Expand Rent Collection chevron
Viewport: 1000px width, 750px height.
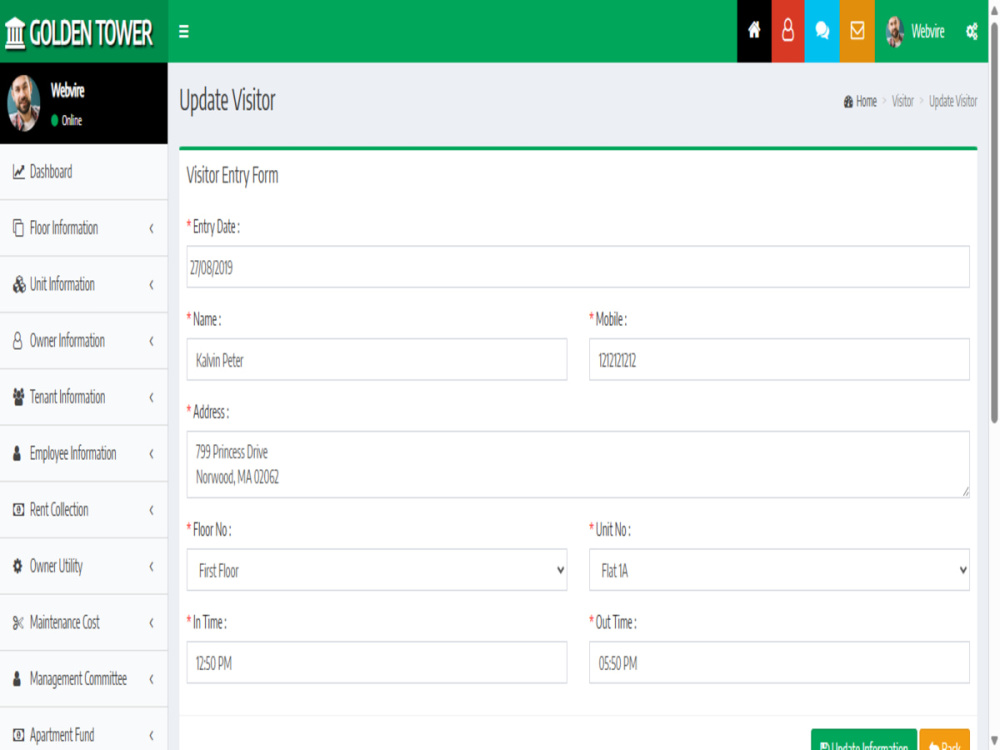151,510
